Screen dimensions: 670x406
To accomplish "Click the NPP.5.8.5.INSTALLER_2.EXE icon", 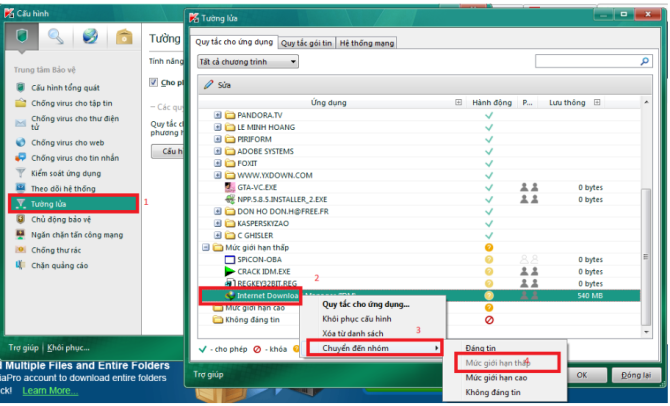I will (230, 199).
